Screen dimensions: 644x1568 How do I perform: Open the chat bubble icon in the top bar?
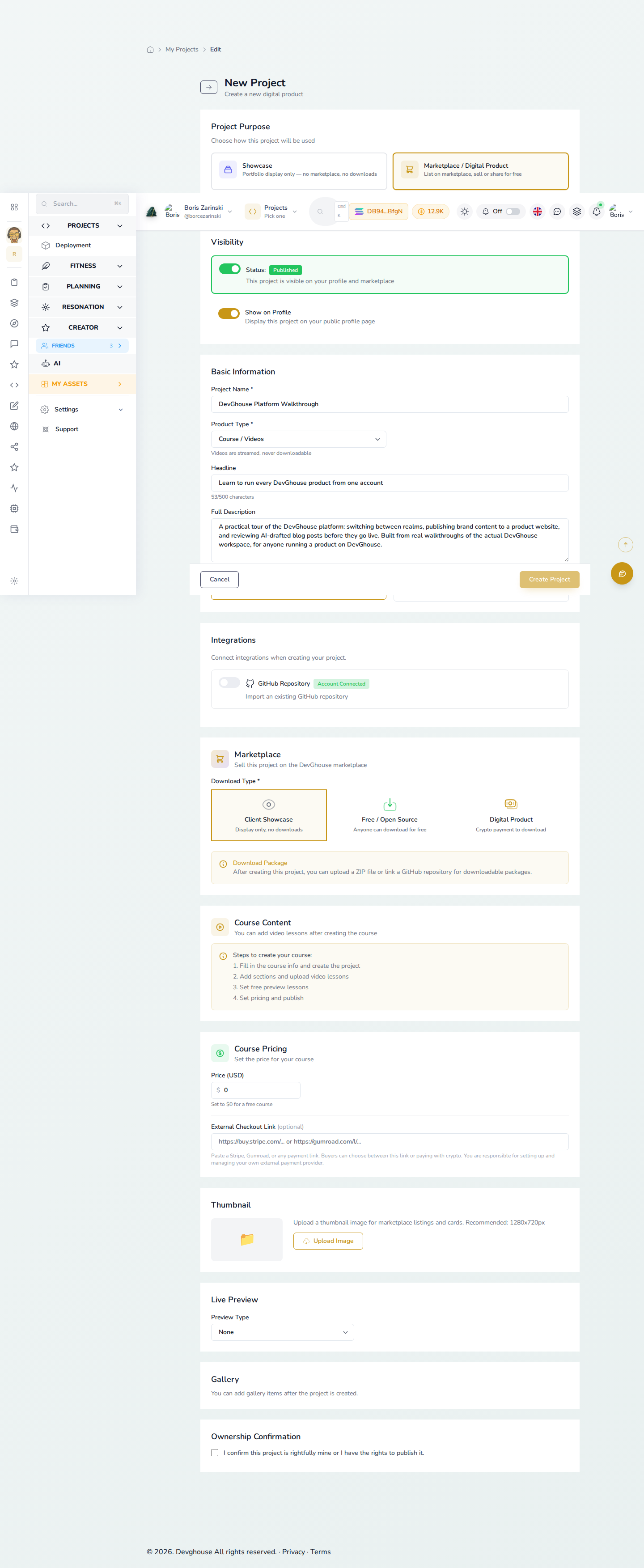click(557, 211)
